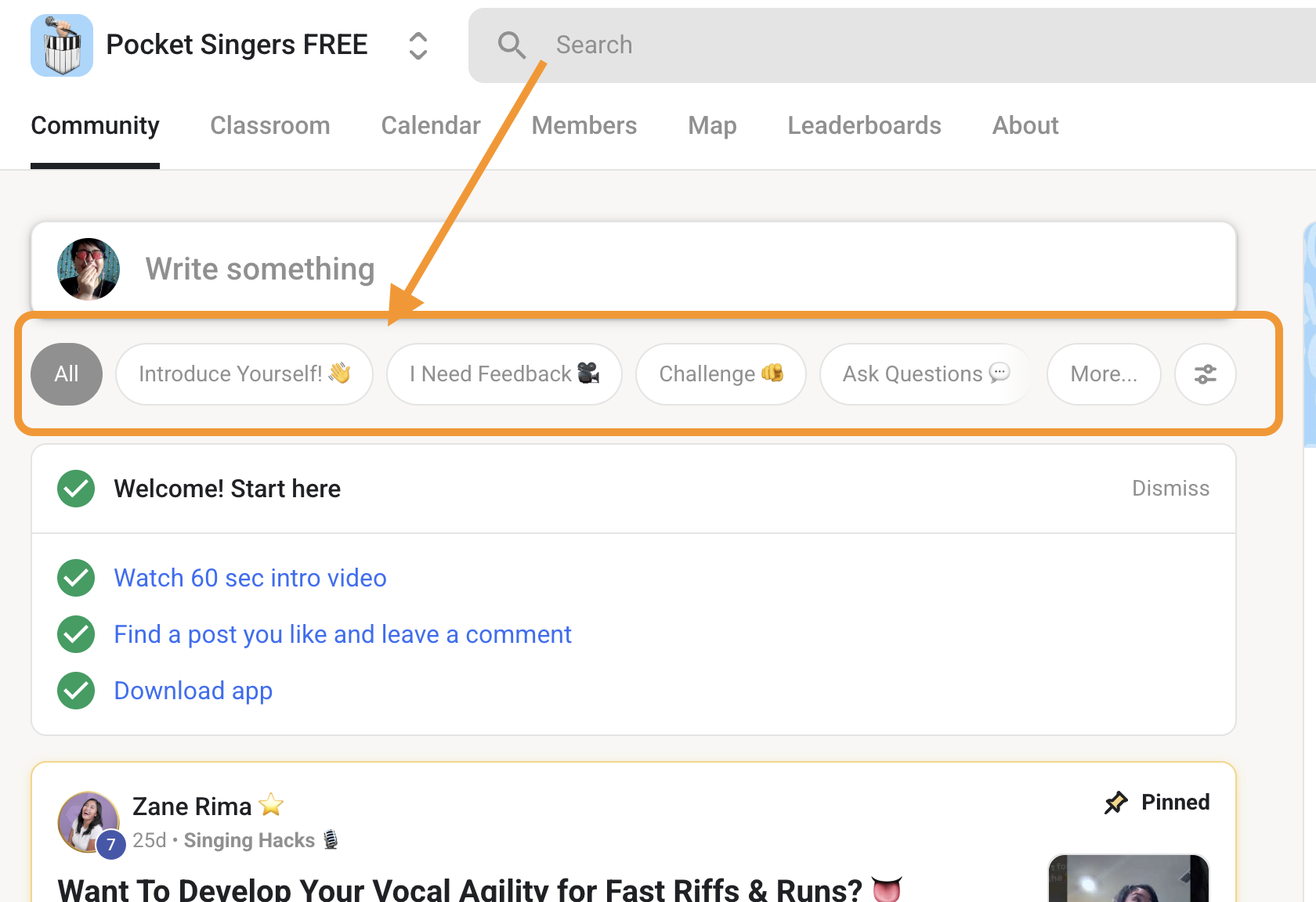The height and width of the screenshot is (902, 1316).
Task: Toggle the Watch 60 sec intro checkmark
Action: click(x=76, y=578)
